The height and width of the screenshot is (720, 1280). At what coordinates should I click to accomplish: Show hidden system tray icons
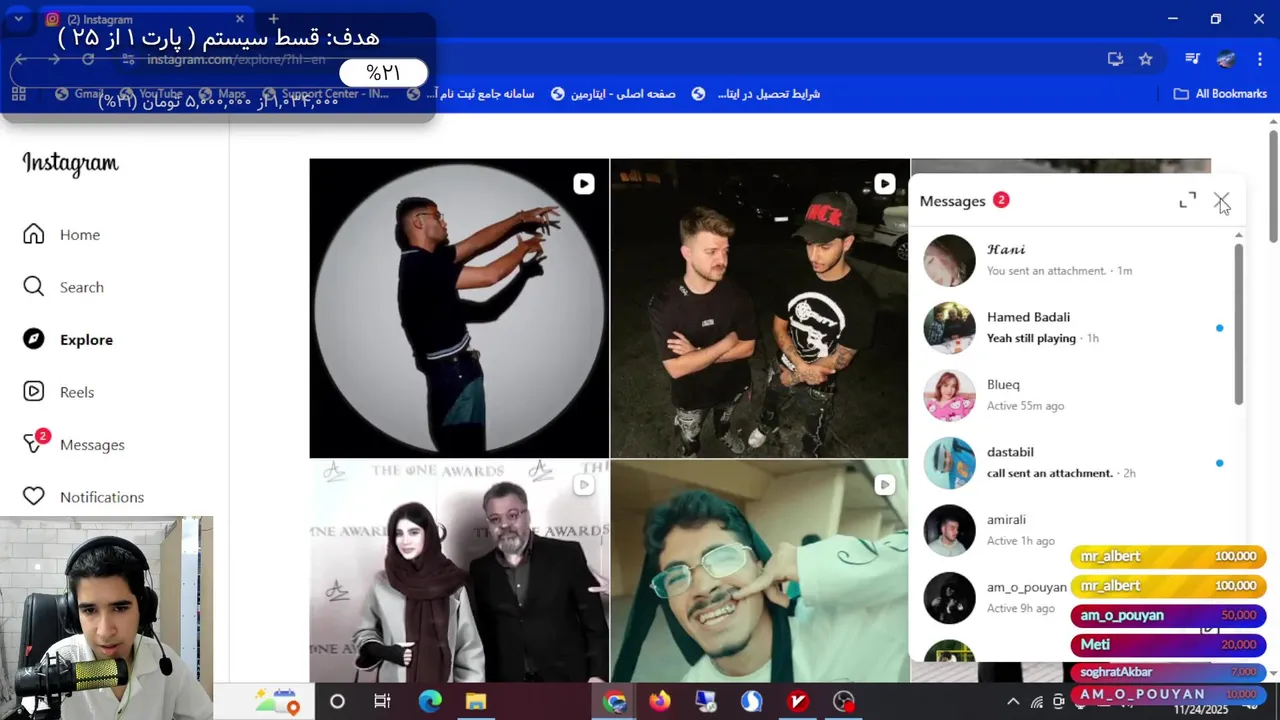(1012, 701)
